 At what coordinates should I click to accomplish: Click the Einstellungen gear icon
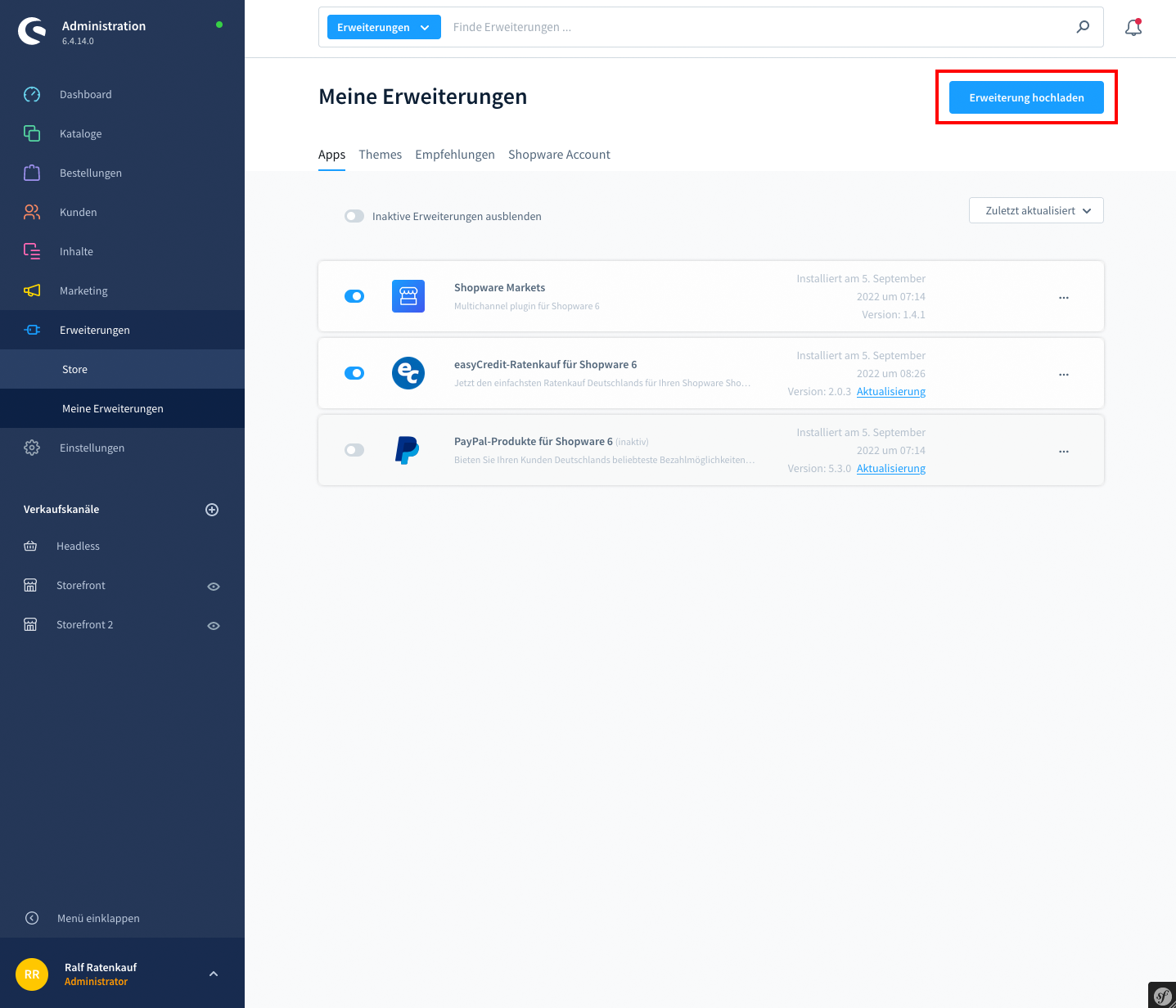(x=32, y=448)
